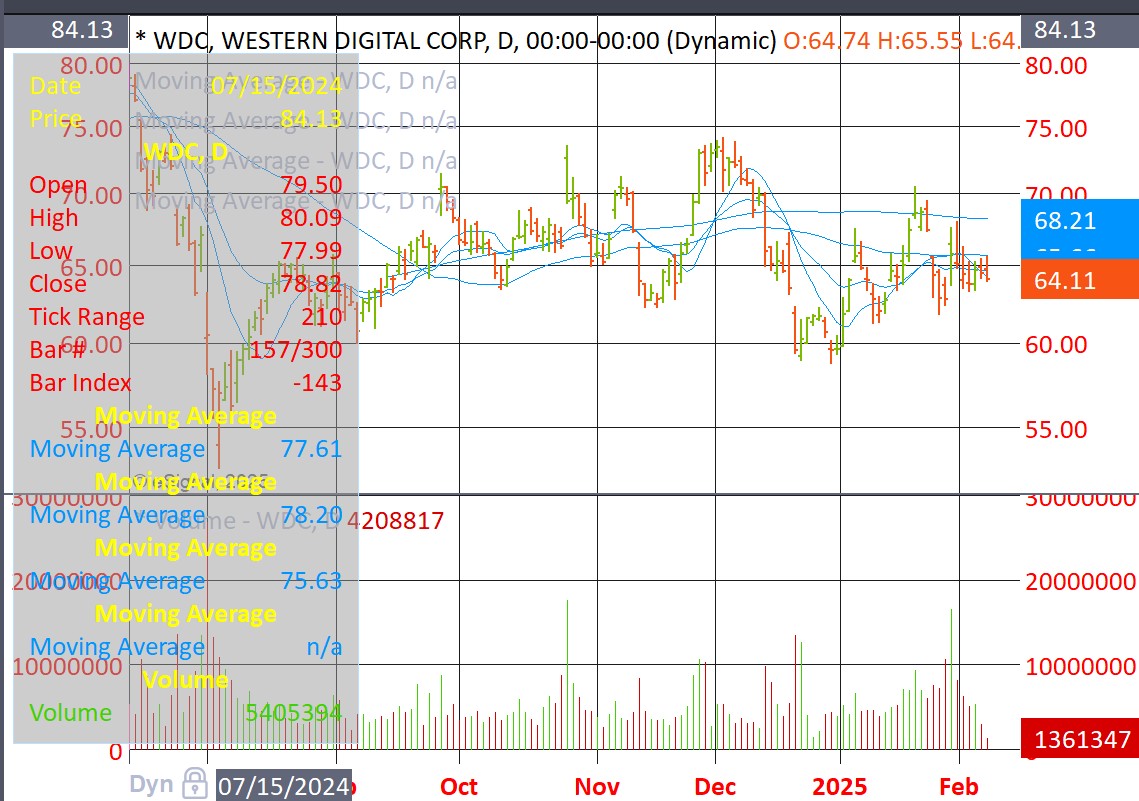Image resolution: width=1139 pixels, height=801 pixels.
Task: Click the O:64.74 open value in title
Action: click(x=827, y=40)
